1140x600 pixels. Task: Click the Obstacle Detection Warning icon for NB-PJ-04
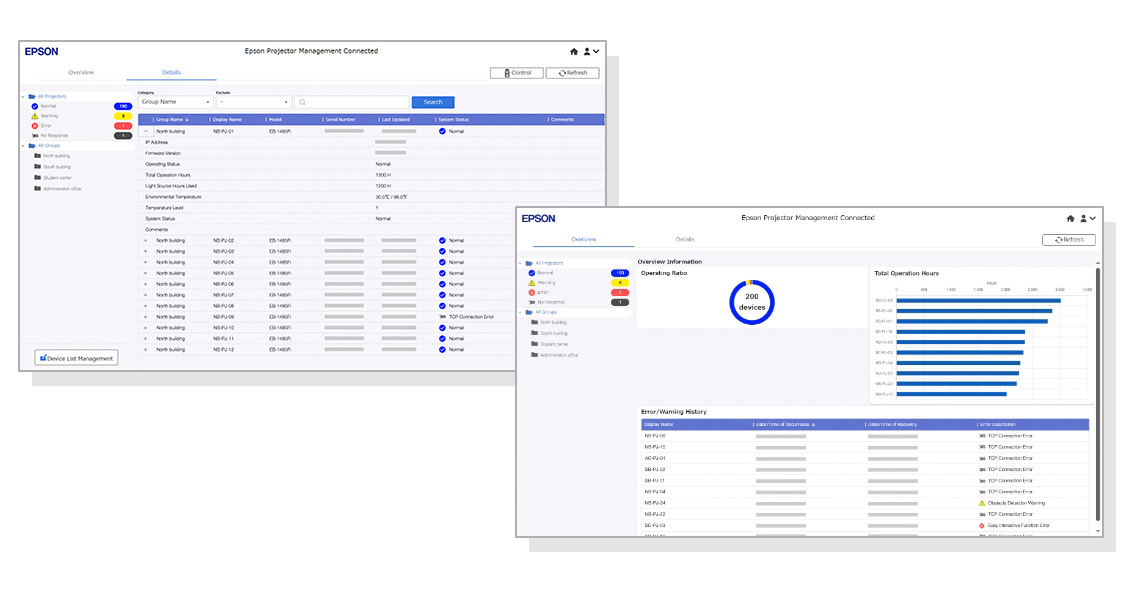click(982, 503)
